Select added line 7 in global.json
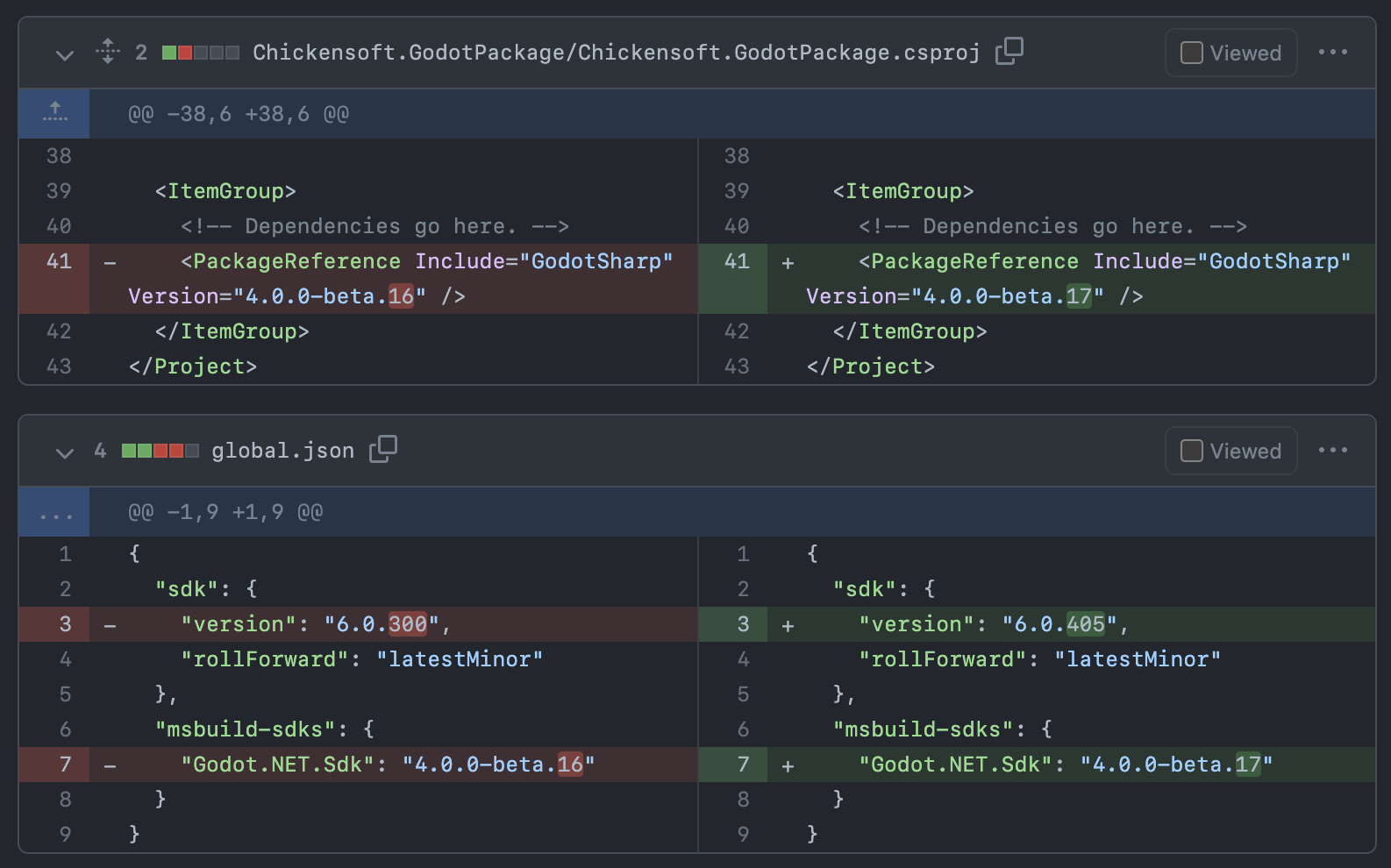The width and height of the screenshot is (1391, 868). tap(742, 765)
